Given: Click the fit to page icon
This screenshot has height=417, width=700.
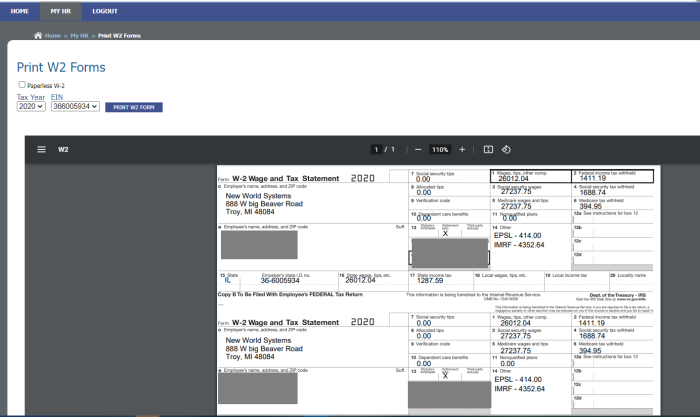Looking at the screenshot, I should point(489,149).
